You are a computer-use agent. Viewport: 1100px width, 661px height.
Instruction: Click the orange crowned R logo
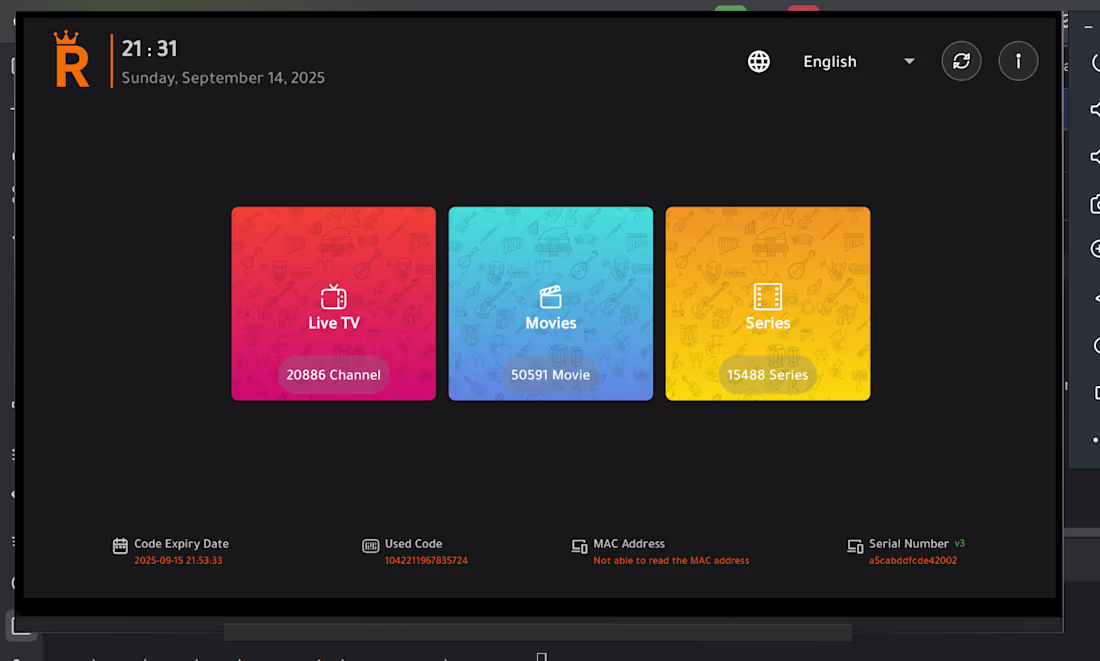click(x=71, y=59)
